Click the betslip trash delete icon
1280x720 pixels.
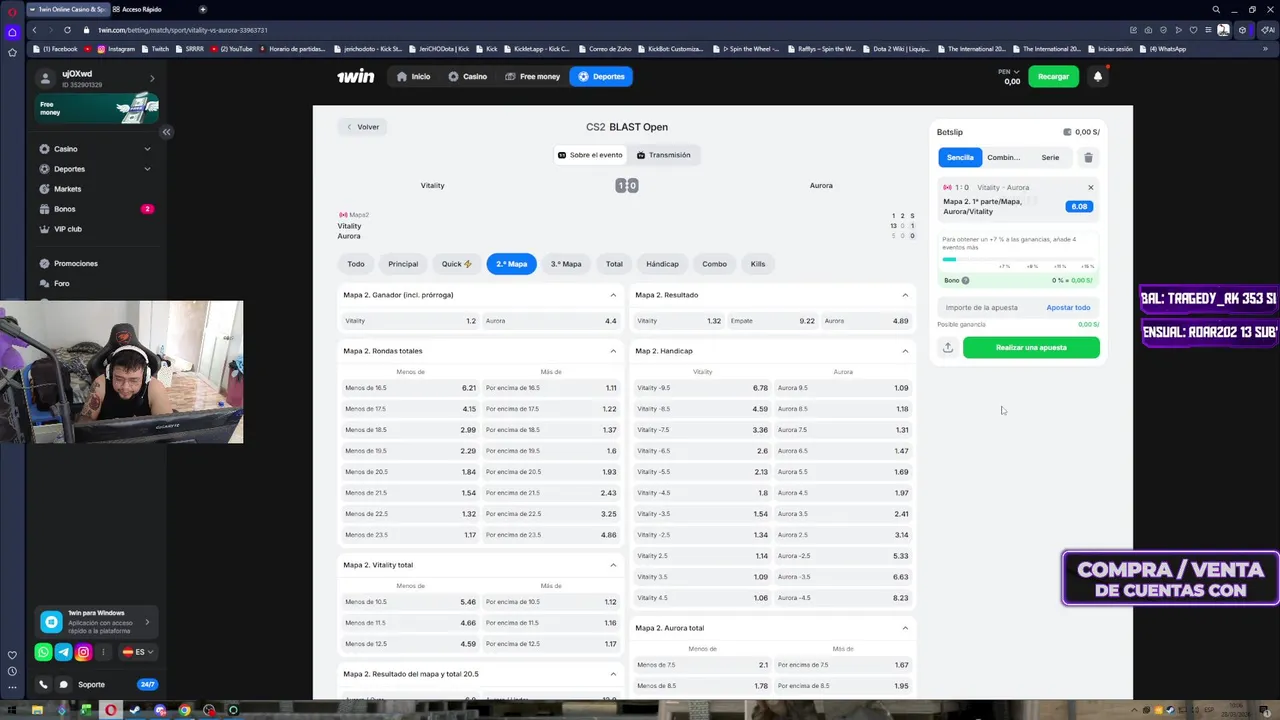click(1088, 157)
